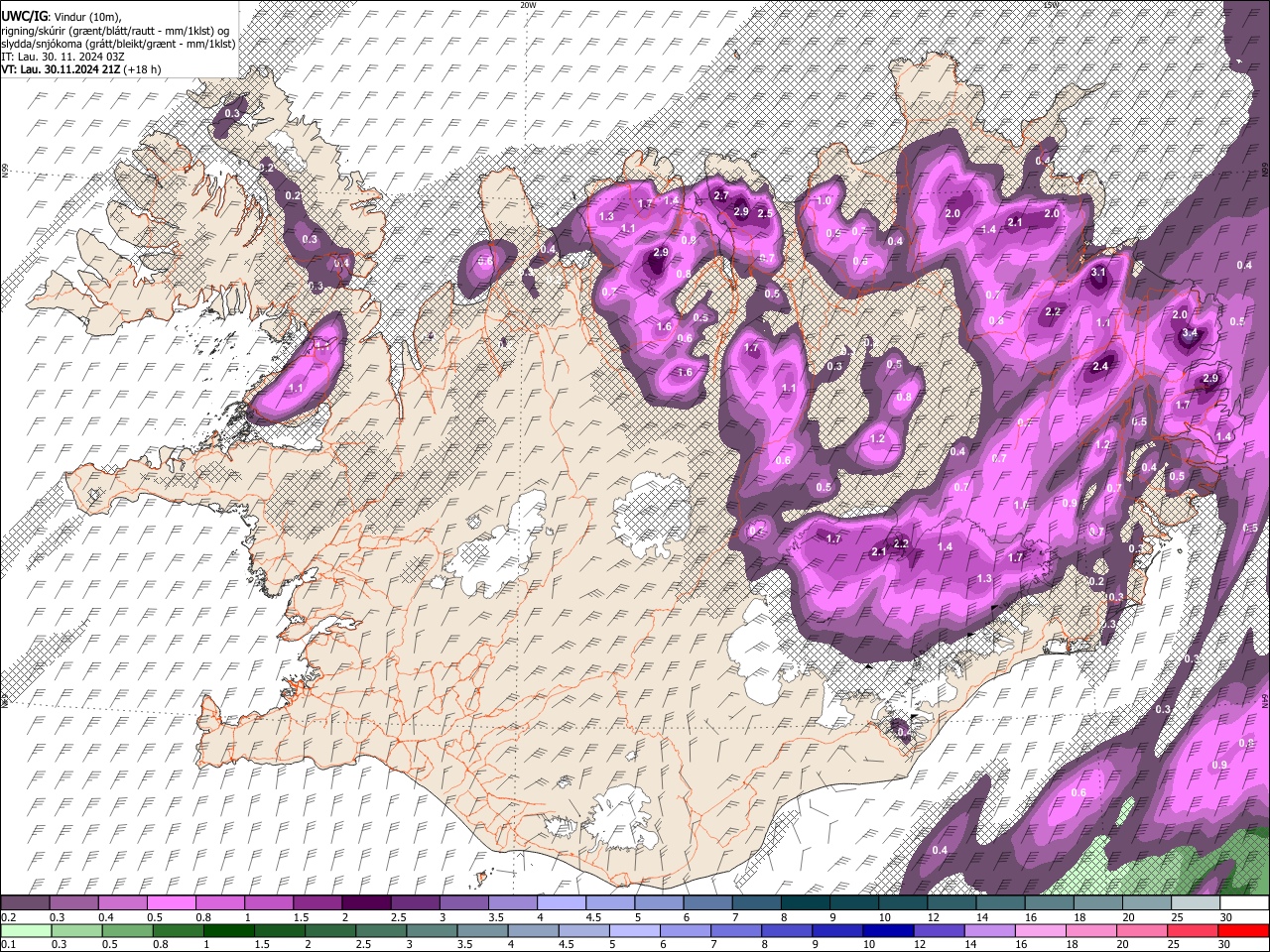The width and height of the screenshot is (1270, 952).
Task: Choose the light pink 16 lower legend swatch
Action: 1041,931
